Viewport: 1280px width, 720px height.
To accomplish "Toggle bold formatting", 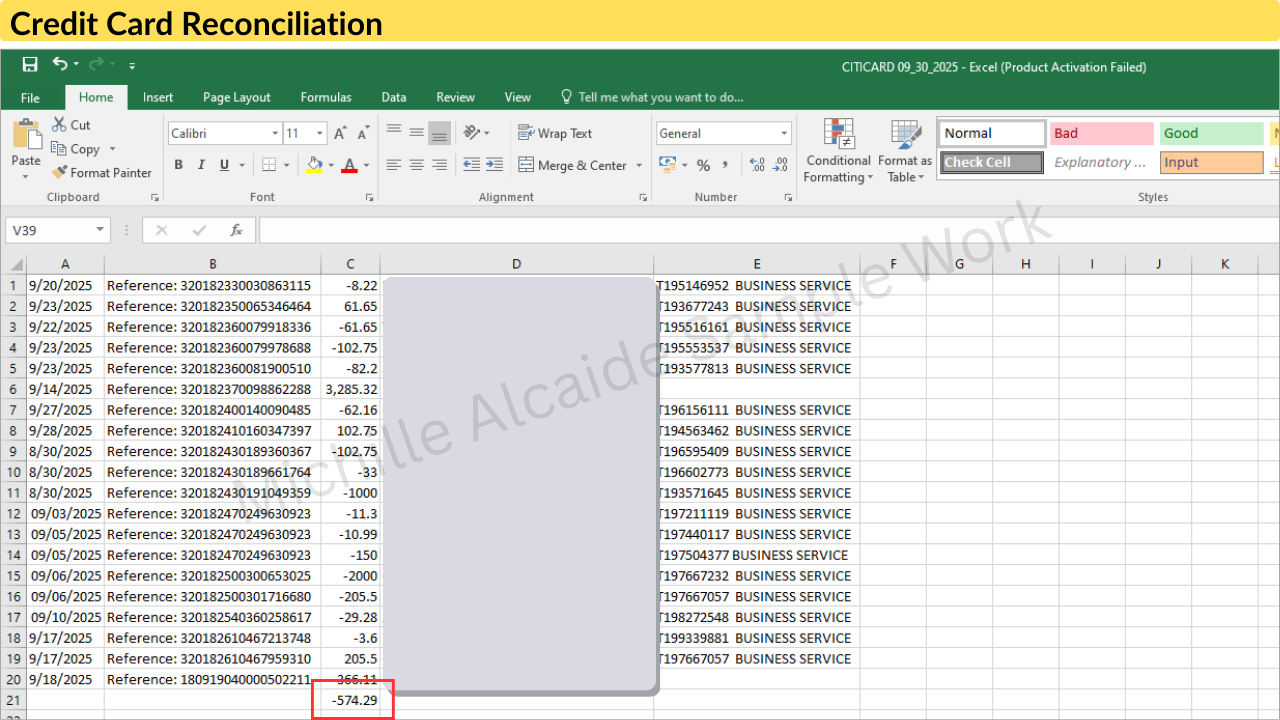I will (x=178, y=165).
